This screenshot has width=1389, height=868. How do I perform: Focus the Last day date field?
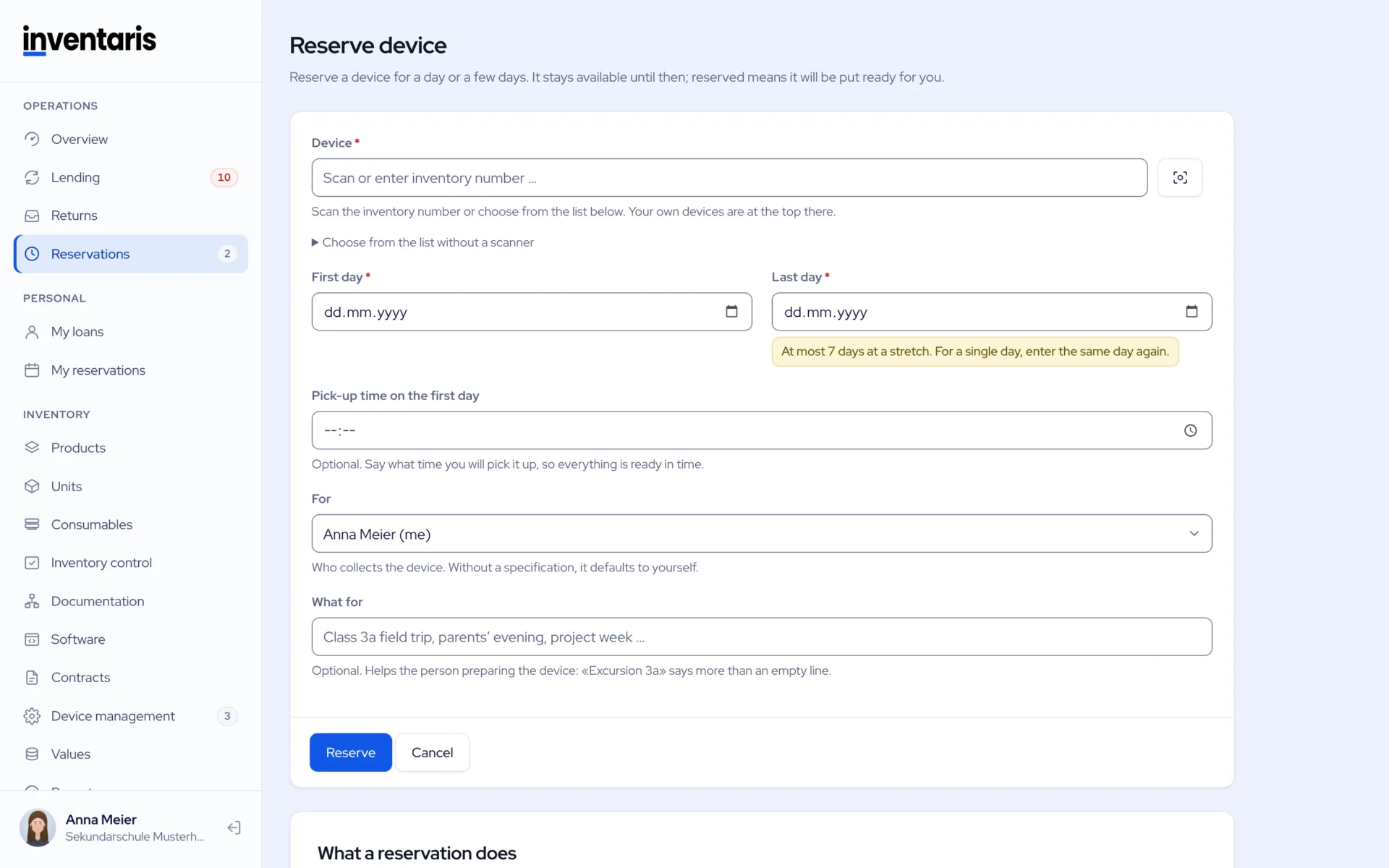992,312
